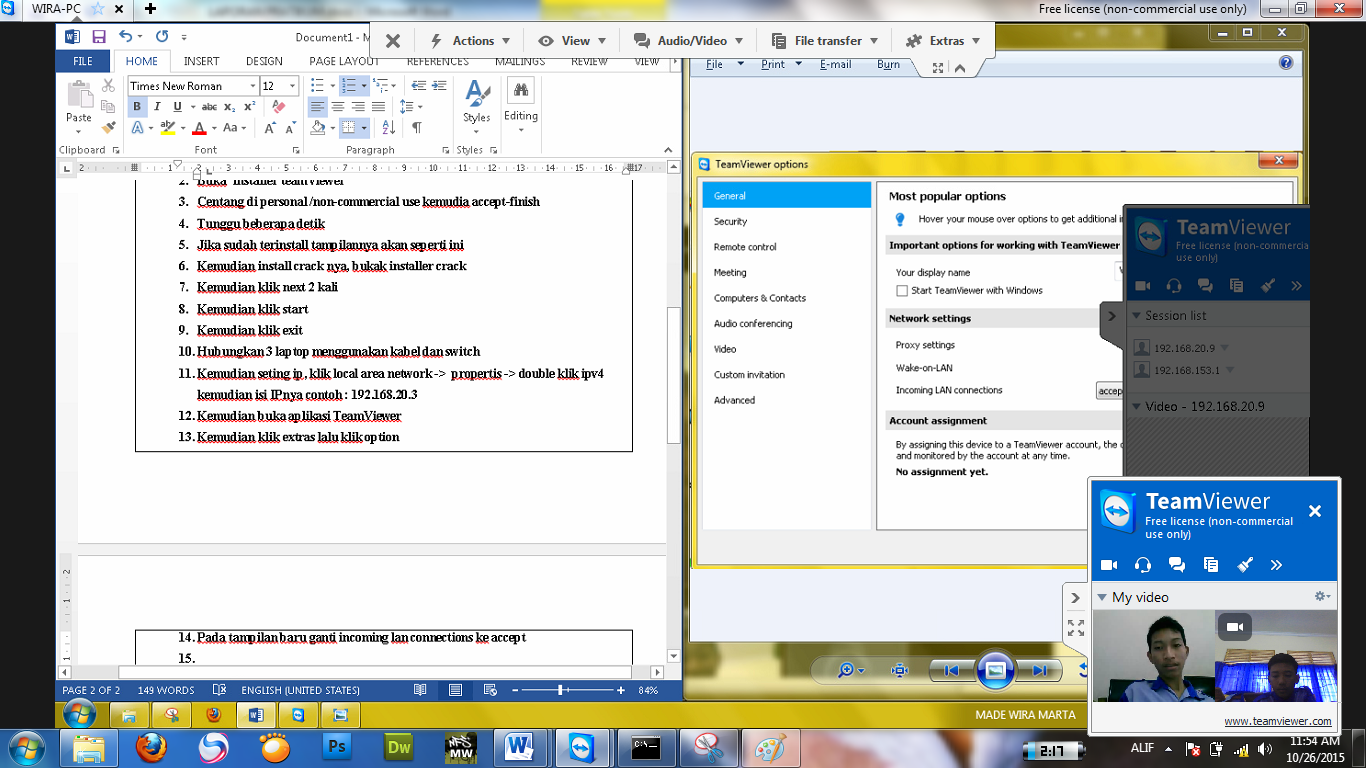Image resolution: width=1366 pixels, height=768 pixels.
Task: Click the Center alignment icon
Action: tap(338, 107)
